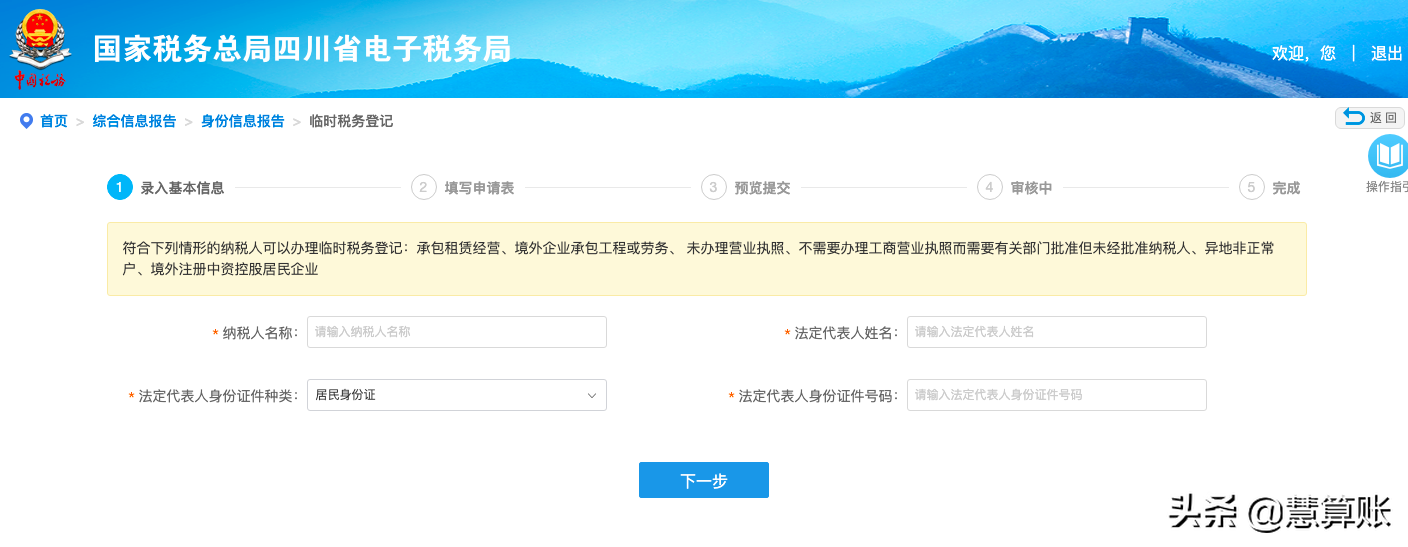Expand the 法定代表人身份证件种类 dropdown
Viewport: 1408px width, 547px height.
click(457, 395)
